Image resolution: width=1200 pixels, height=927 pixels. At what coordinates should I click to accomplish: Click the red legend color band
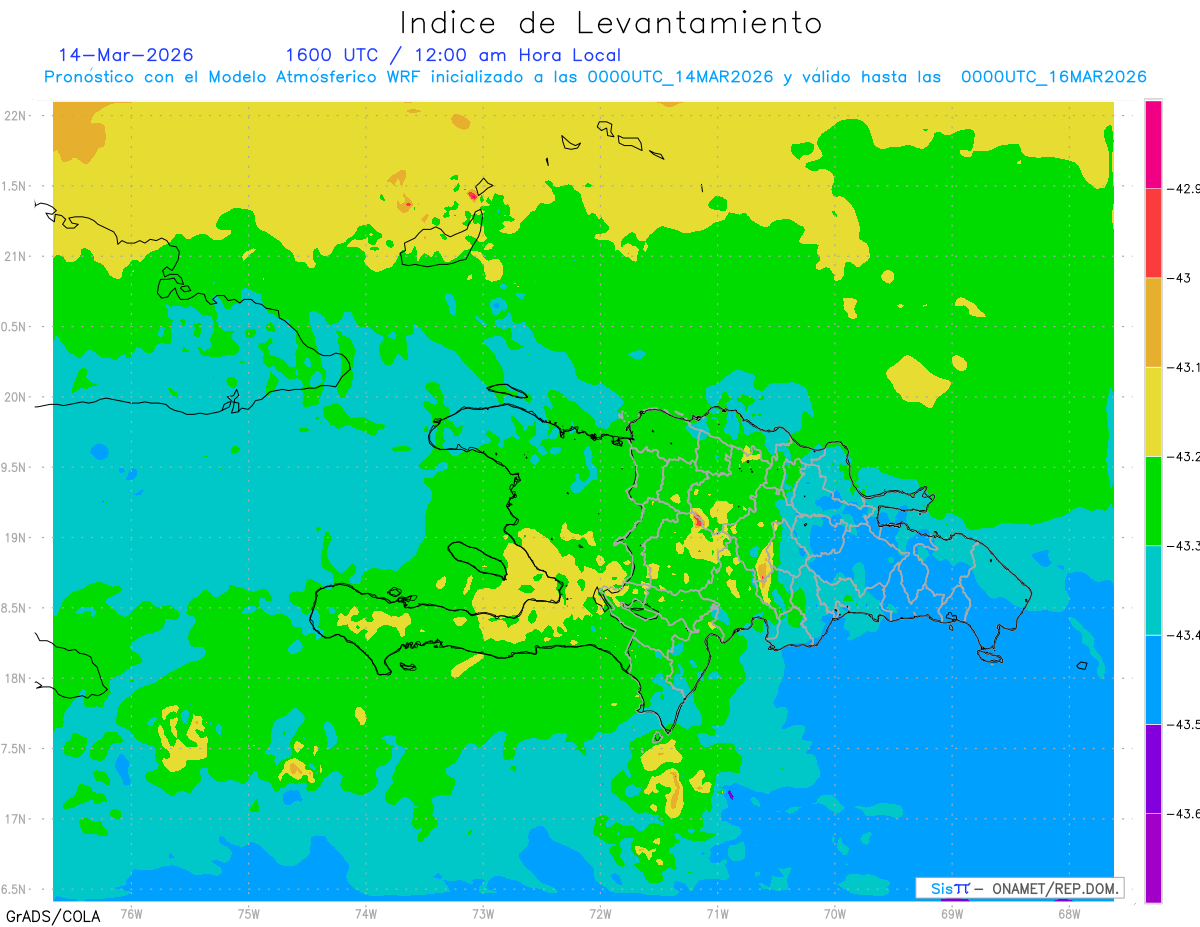[1153, 233]
